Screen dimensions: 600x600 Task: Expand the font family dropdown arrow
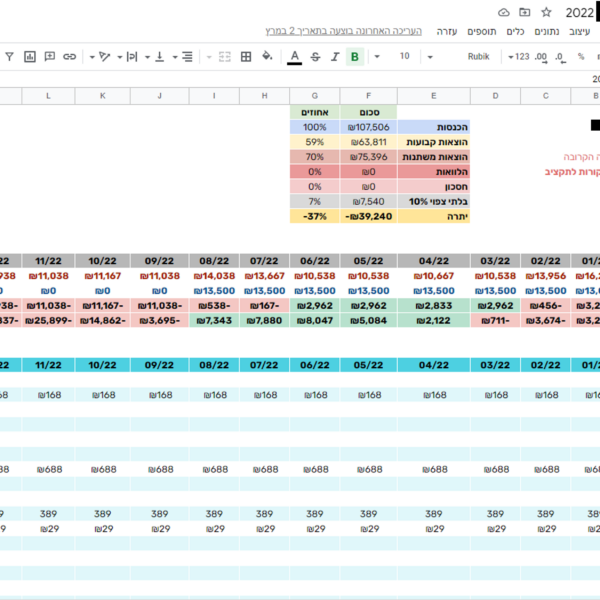pos(430,57)
